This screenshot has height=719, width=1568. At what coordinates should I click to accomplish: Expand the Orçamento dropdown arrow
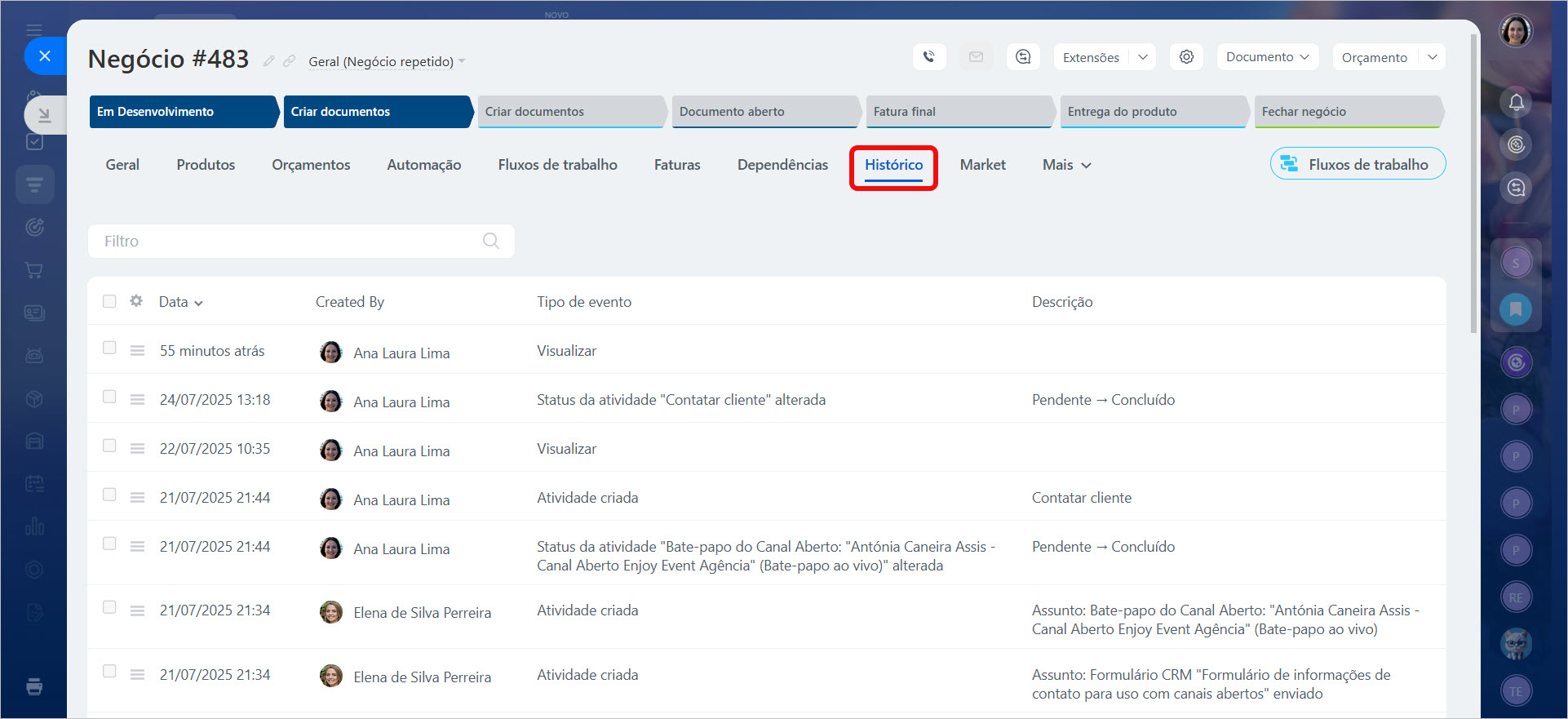pyautogui.click(x=1433, y=57)
